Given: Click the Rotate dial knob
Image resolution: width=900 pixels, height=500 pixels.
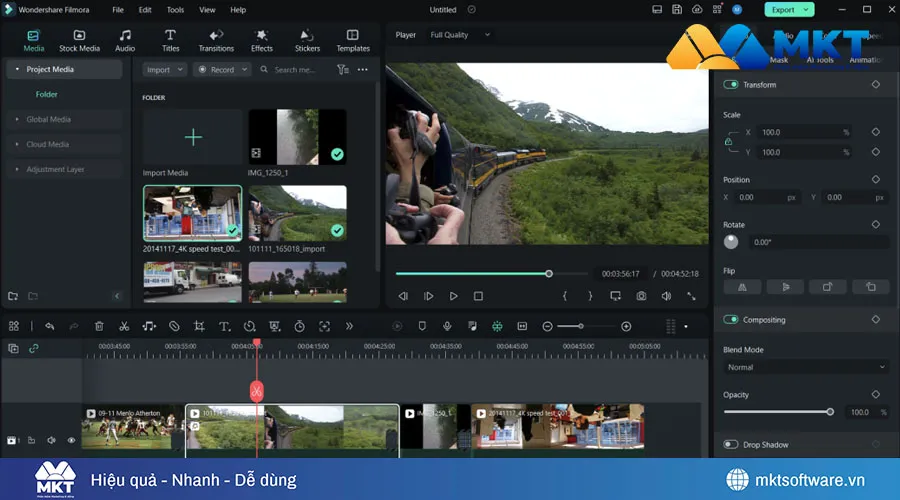Looking at the screenshot, I should (731, 242).
